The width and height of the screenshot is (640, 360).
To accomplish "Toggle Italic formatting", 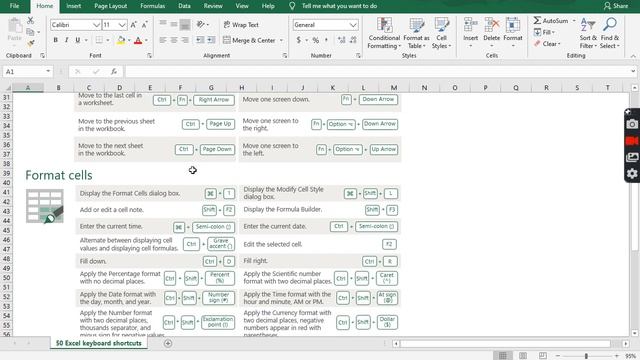I will [x=66, y=40].
